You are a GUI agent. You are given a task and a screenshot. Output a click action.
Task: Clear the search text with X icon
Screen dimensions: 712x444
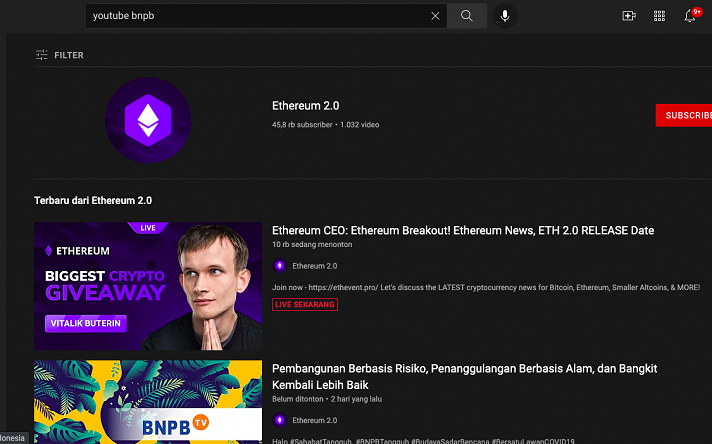[x=435, y=16]
